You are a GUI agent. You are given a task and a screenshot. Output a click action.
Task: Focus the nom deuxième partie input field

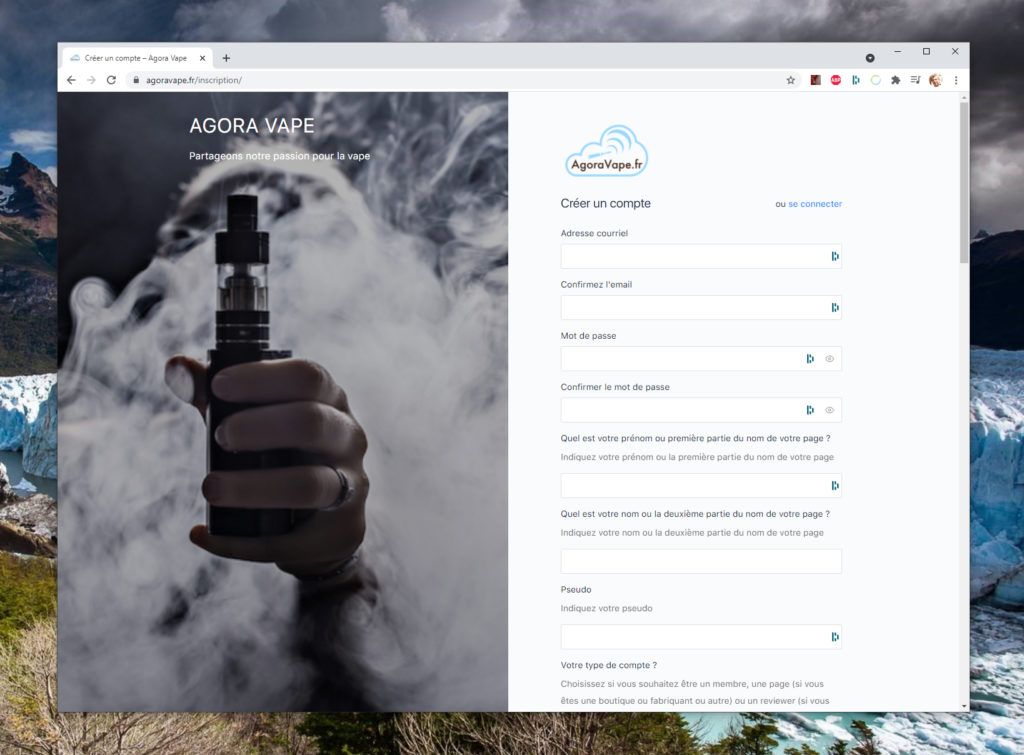[x=701, y=561]
